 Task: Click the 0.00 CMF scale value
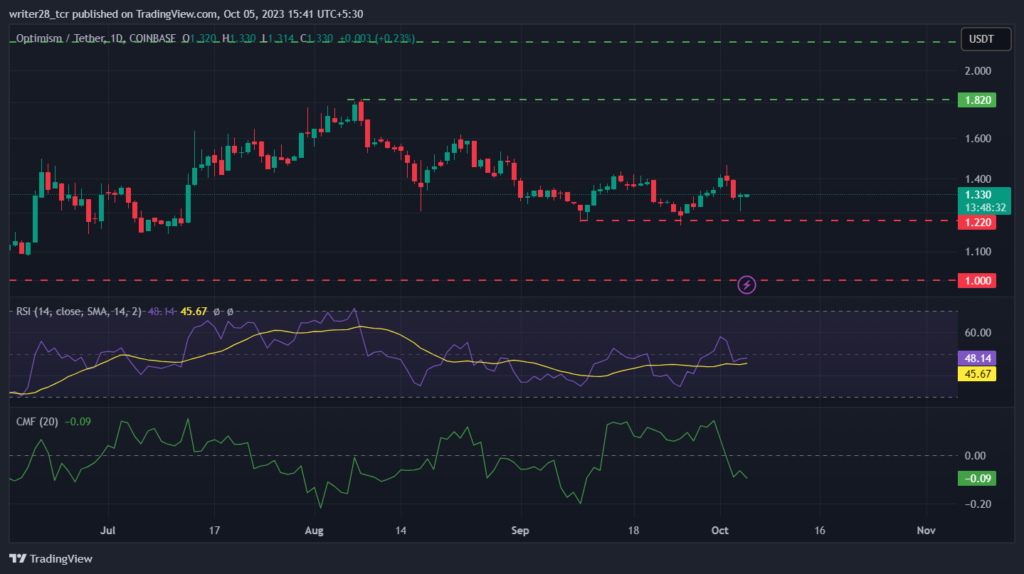pyautogui.click(x=975, y=456)
